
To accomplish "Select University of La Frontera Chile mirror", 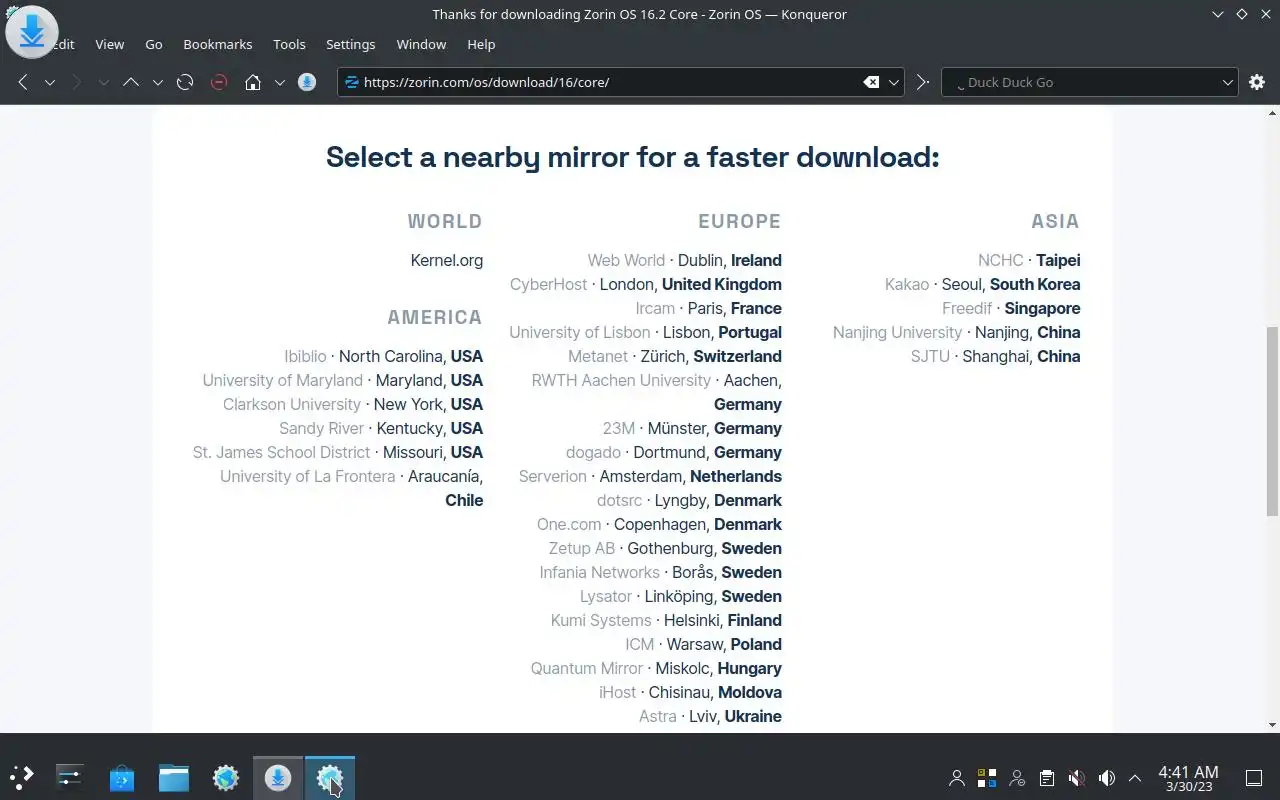I will 351,488.
